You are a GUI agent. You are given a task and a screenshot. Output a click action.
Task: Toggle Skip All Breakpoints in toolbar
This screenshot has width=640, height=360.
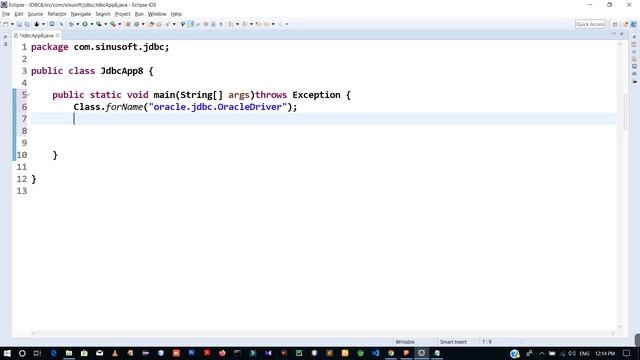[x=62, y=24]
